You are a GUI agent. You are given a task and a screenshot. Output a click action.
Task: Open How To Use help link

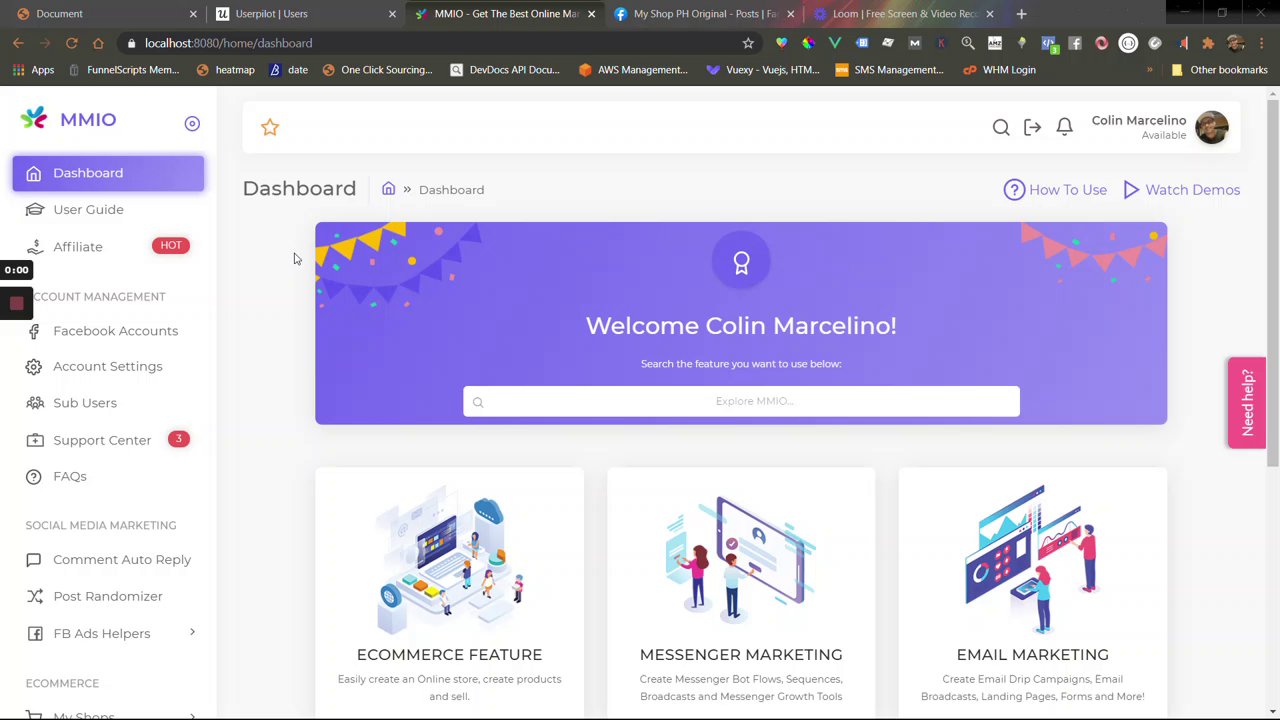(1055, 190)
